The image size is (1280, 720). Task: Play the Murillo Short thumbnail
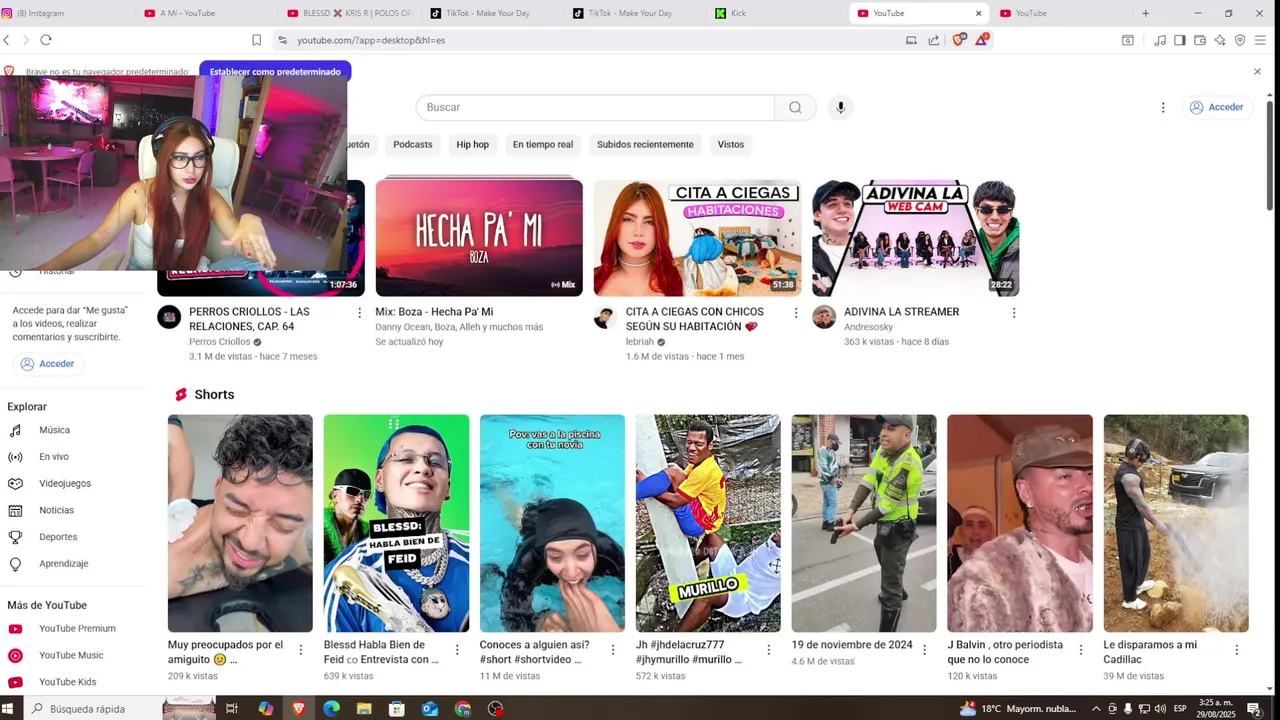tap(708, 523)
